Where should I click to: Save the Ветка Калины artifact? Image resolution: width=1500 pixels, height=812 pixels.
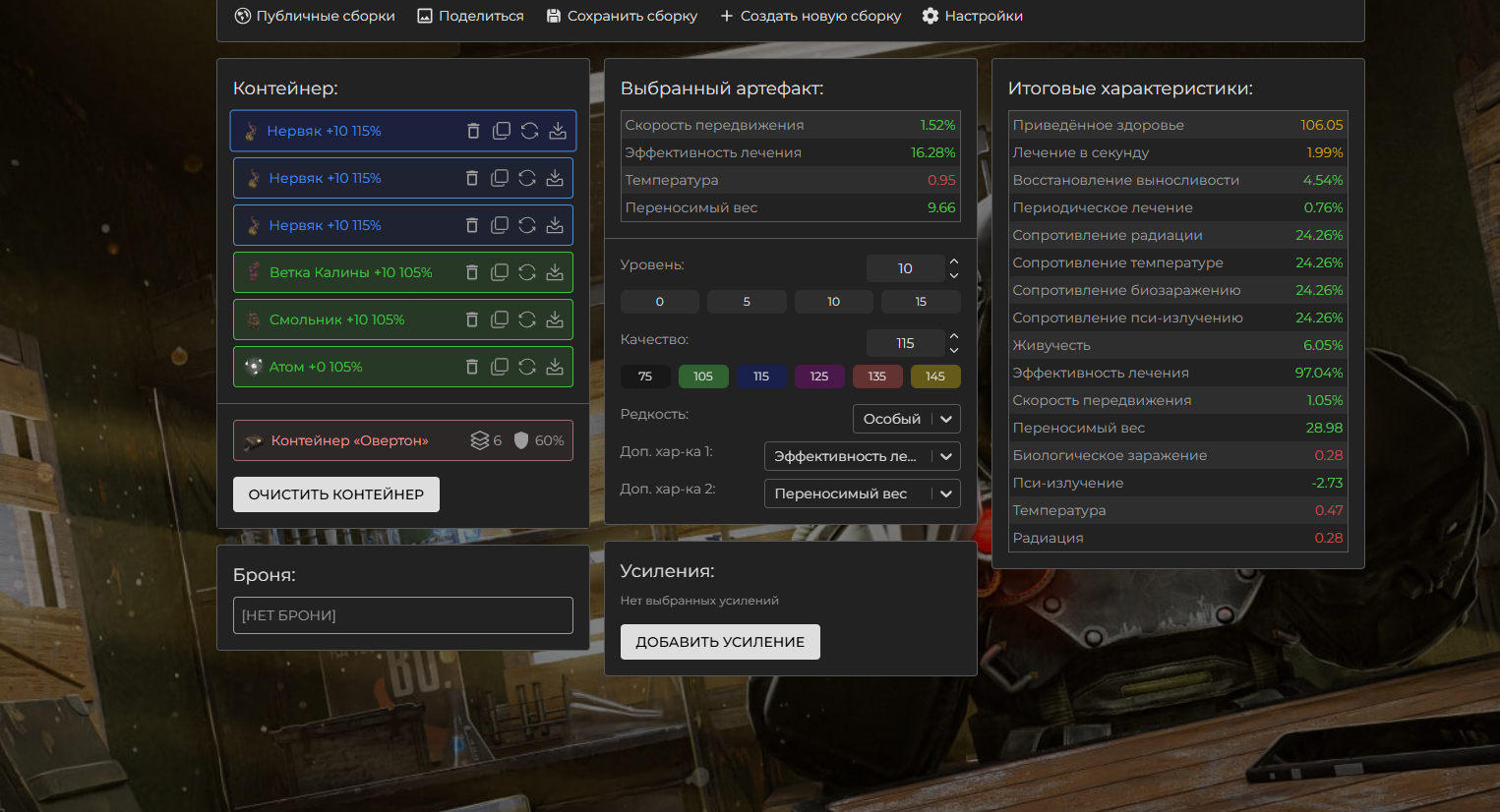[555, 272]
